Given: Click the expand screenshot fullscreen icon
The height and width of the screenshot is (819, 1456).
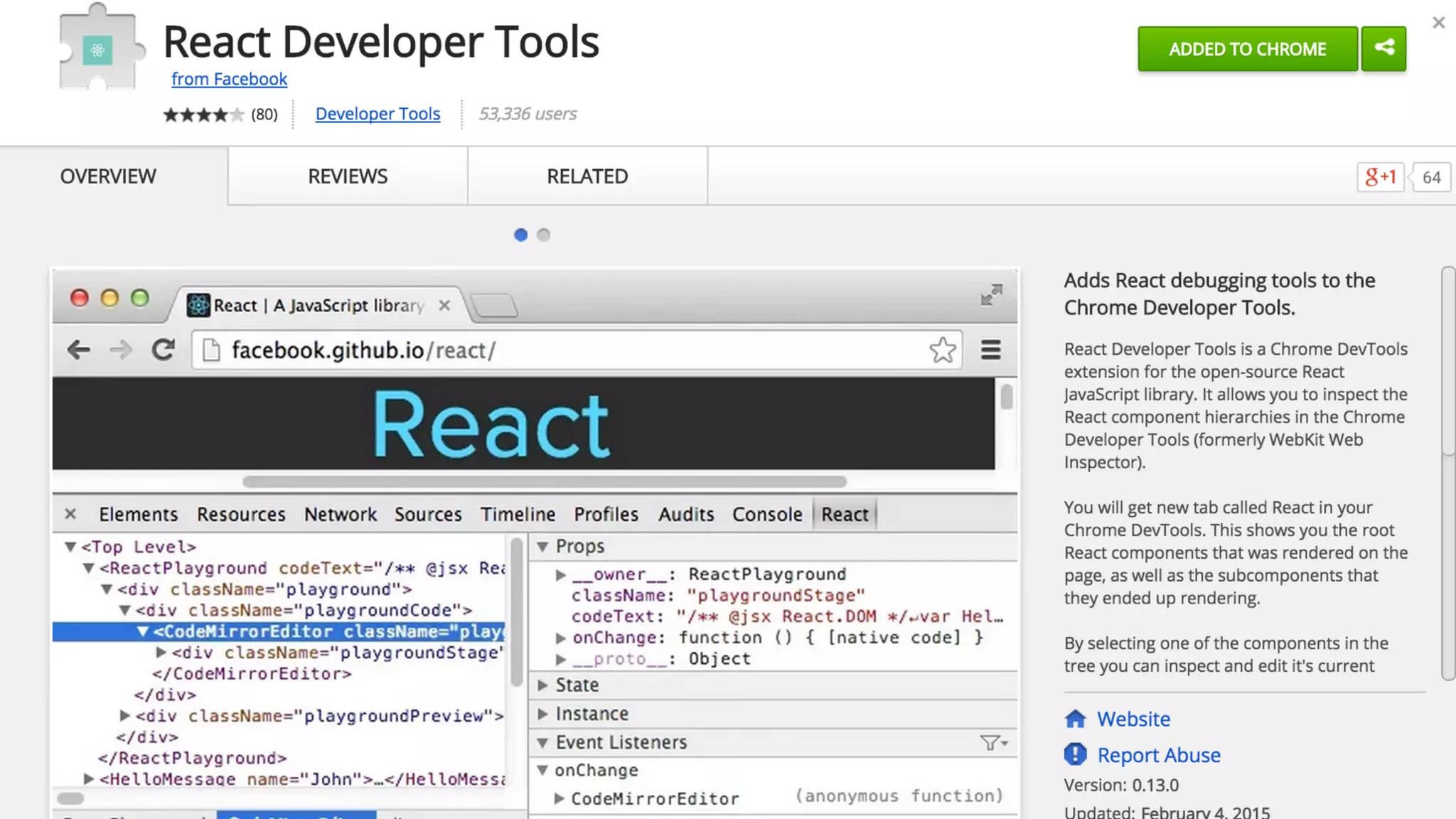Looking at the screenshot, I should 991,294.
